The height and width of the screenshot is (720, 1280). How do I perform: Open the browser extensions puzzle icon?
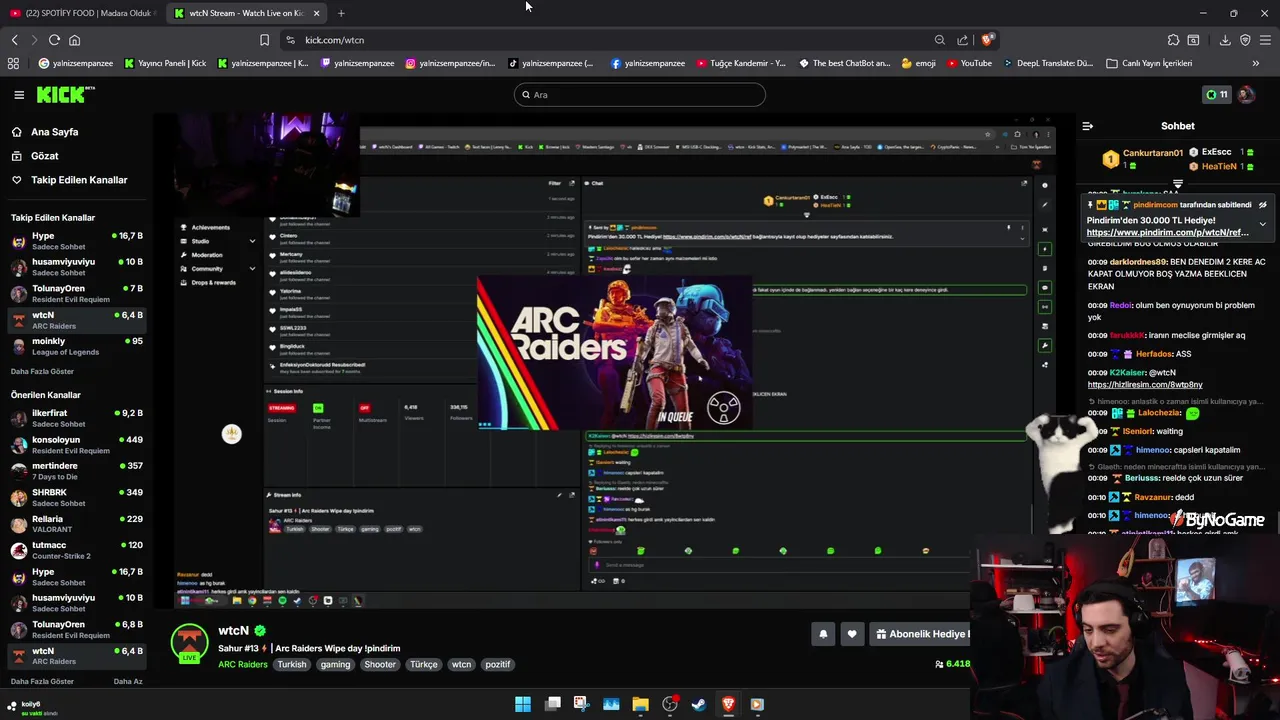[1173, 40]
